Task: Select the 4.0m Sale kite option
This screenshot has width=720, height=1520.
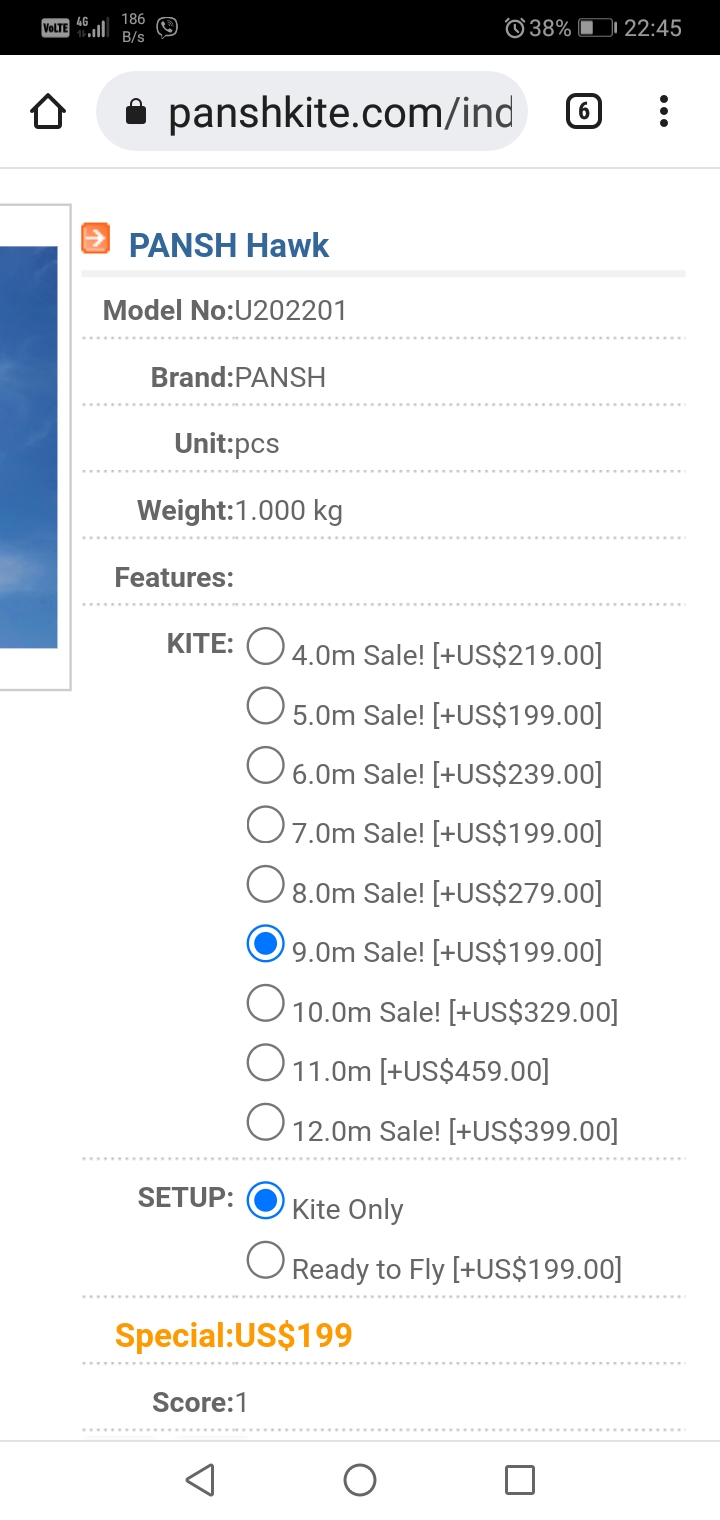Action: (x=265, y=647)
